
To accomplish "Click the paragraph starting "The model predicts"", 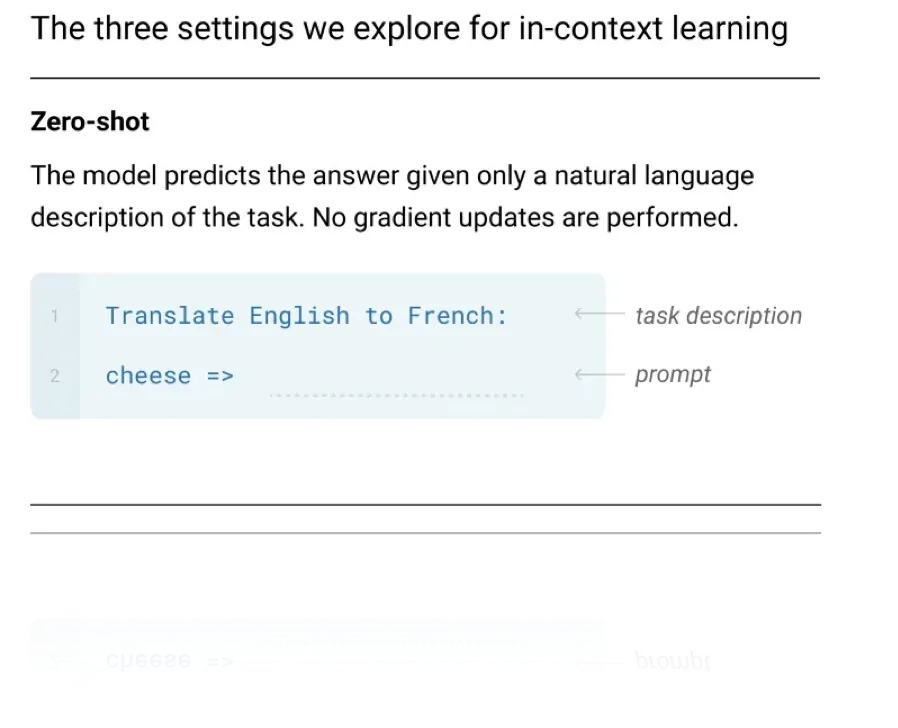I will [x=392, y=177].
